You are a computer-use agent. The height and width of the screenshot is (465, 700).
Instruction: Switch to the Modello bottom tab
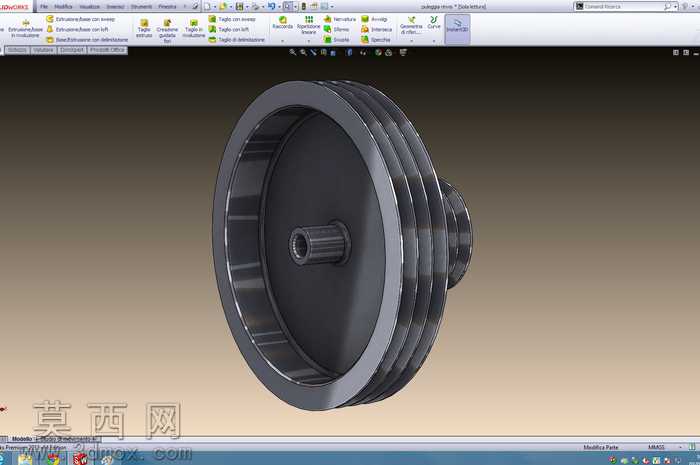22,439
